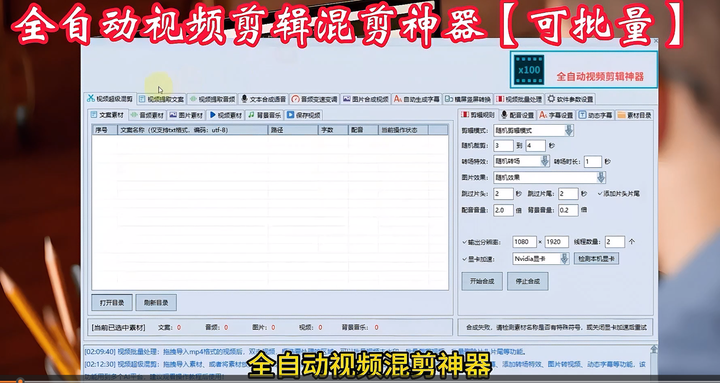Click film icon of 视频批量处理 tab

(500, 99)
